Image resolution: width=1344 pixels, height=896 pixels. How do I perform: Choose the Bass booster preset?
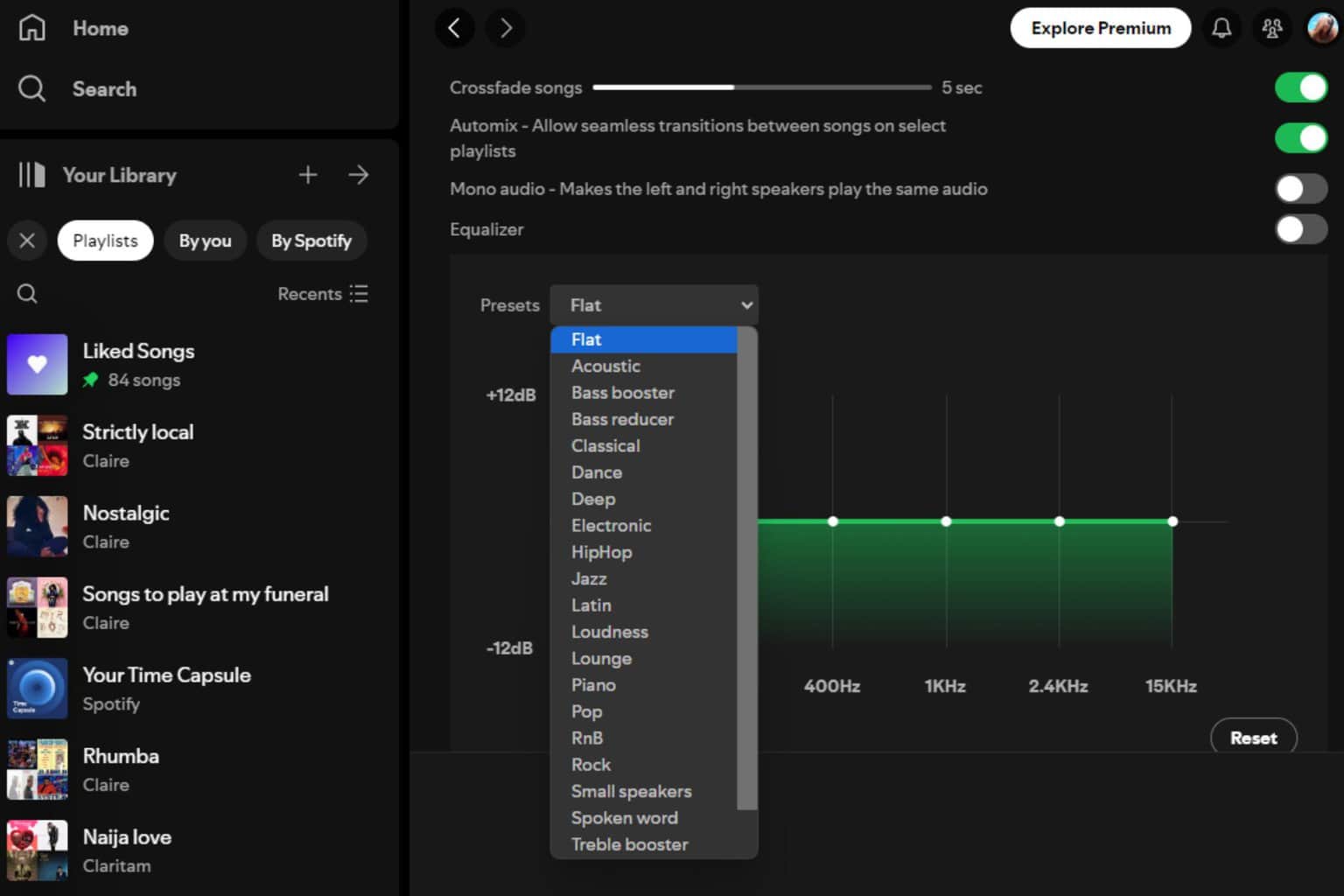point(644,393)
